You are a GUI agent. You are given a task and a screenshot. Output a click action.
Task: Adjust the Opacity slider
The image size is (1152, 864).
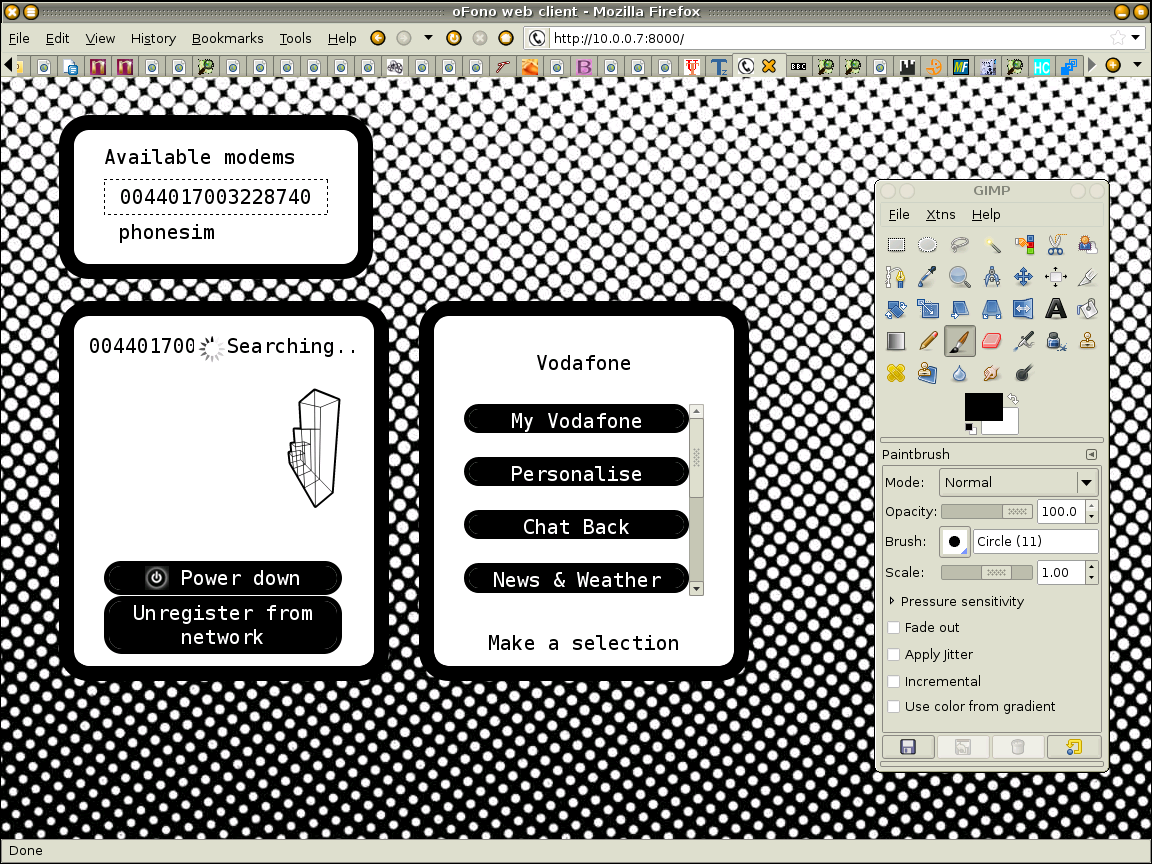pos(987,511)
